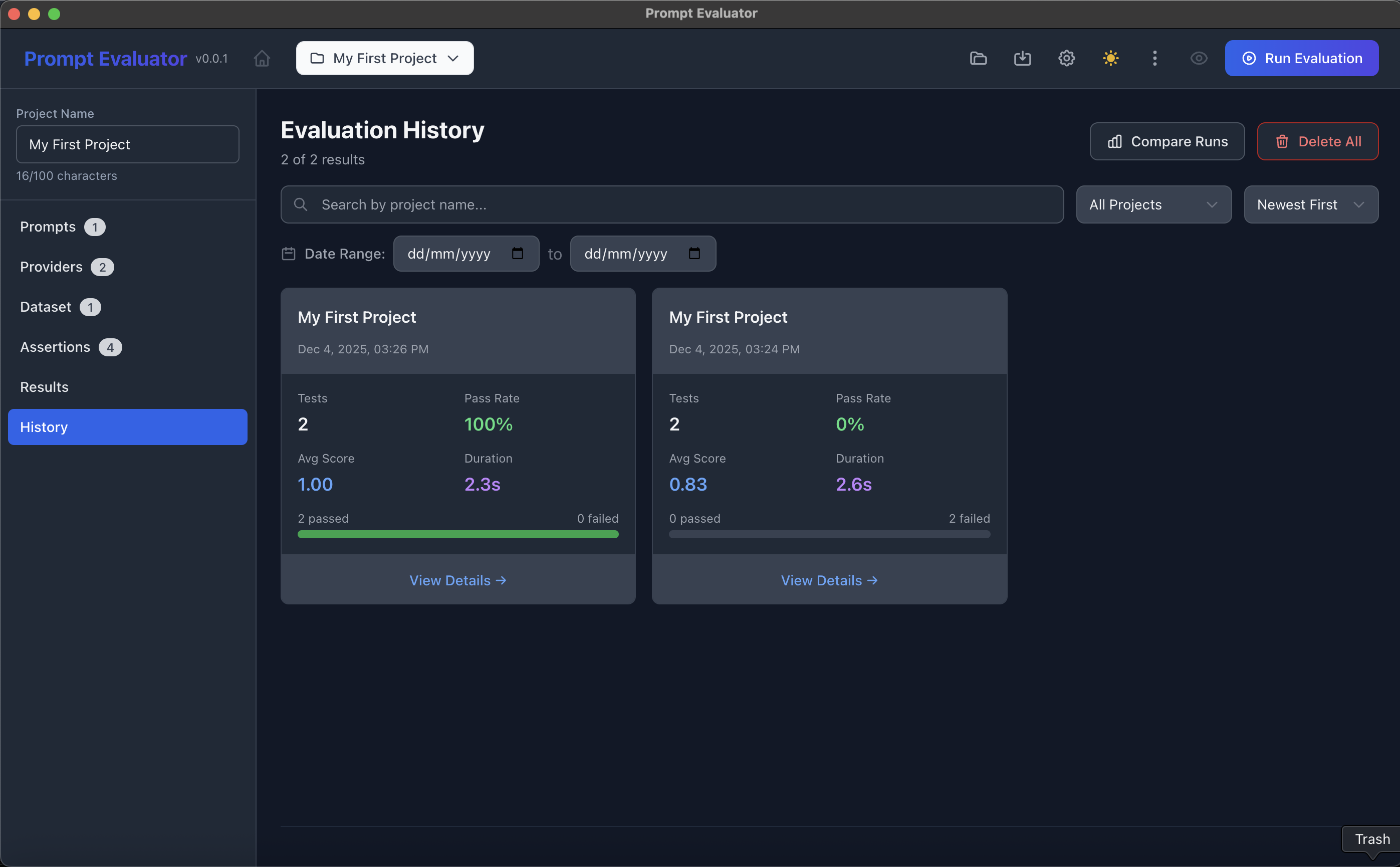Go to the Assertions section
1400x867 pixels.
pos(55,347)
